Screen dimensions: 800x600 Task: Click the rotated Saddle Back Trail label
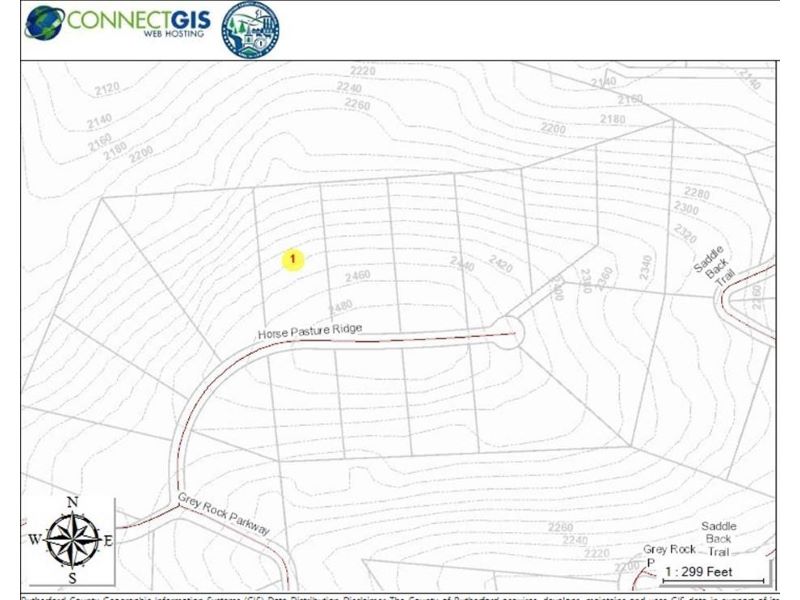(714, 266)
